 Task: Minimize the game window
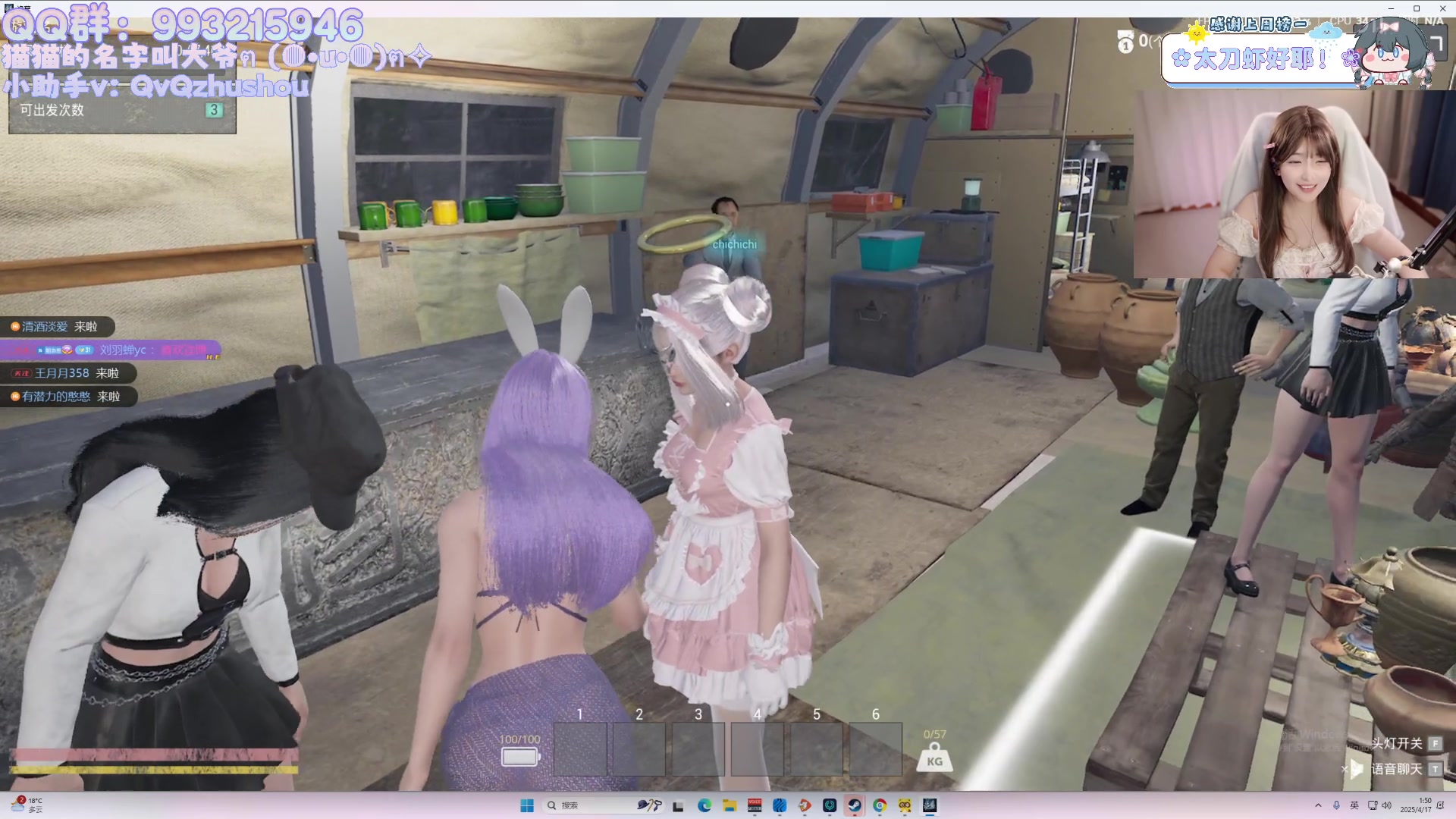coord(1391,8)
